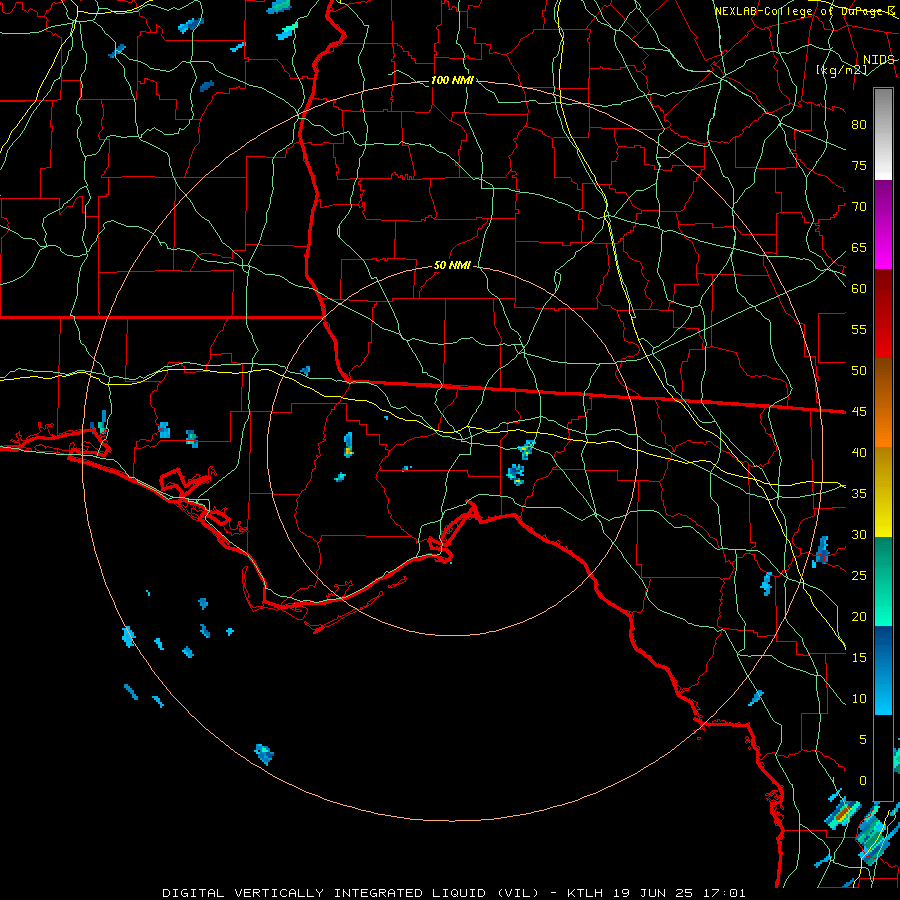Click the 65 value on the scale
Viewport: 900px width, 900px height.
pyautogui.click(x=859, y=247)
